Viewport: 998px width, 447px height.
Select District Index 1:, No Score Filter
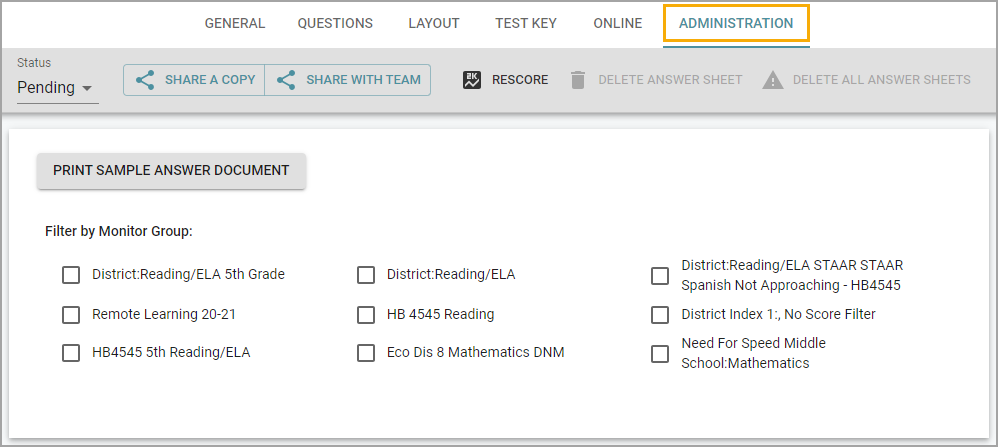click(660, 315)
